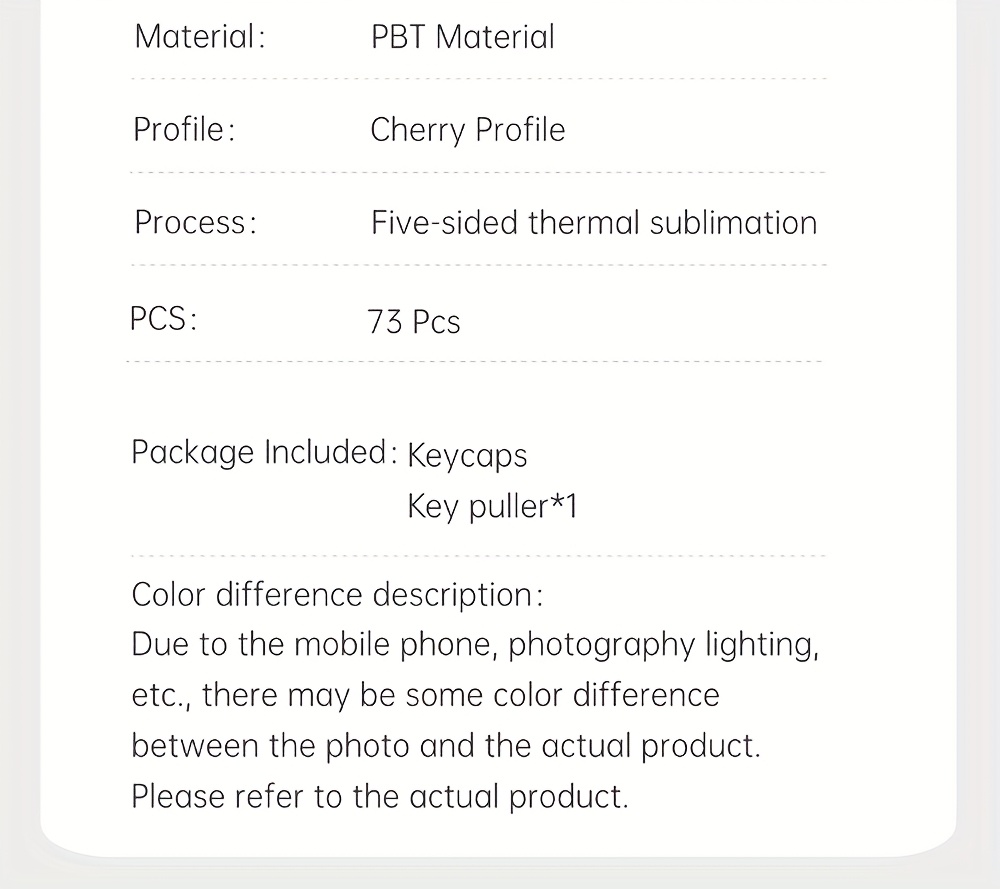Viewport: 1000px width, 889px height.
Task: Click the dashed divider below the Material row
Action: pos(478,79)
